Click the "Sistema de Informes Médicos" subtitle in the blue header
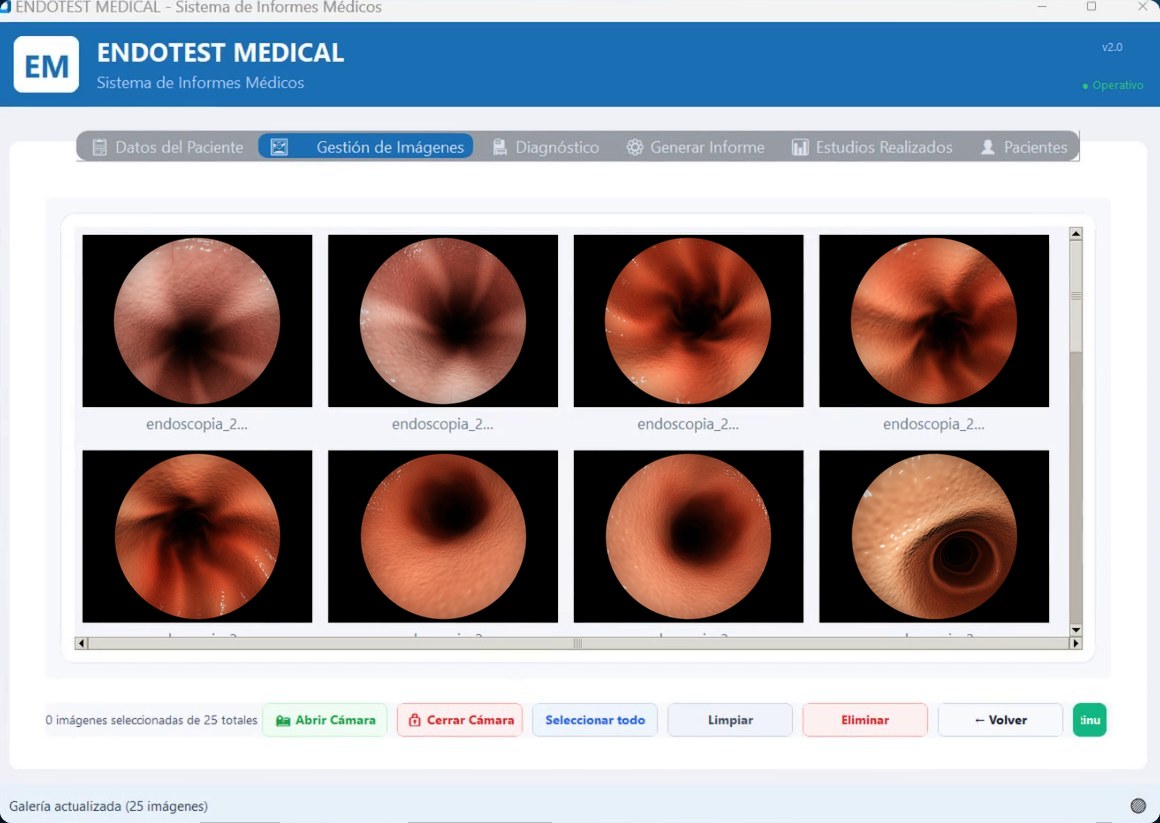This screenshot has width=1160, height=823. click(200, 83)
